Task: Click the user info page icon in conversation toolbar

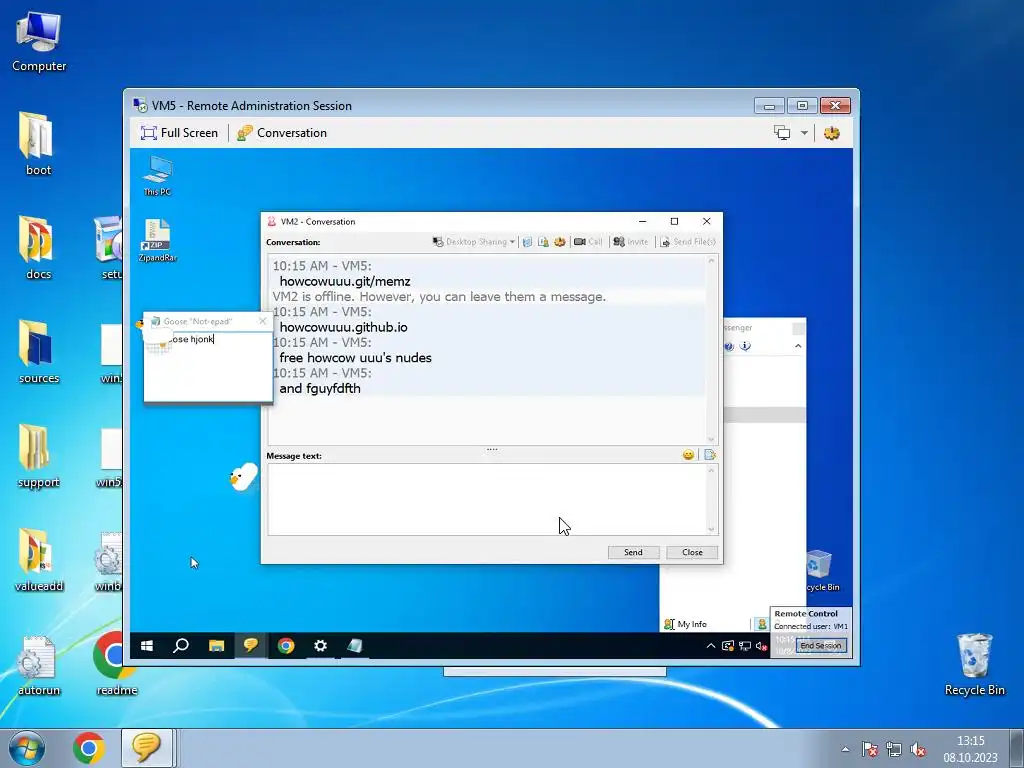Action: point(543,242)
